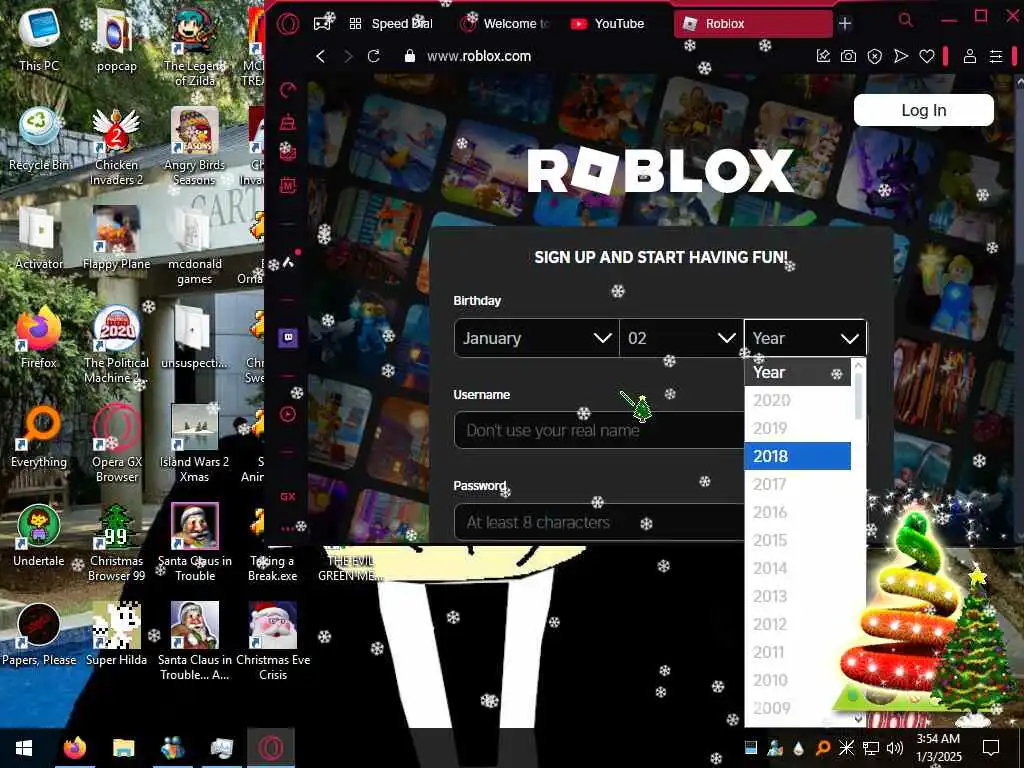Select the Super Hilda desktop icon
This screenshot has width=1024, height=768.
tap(116, 635)
